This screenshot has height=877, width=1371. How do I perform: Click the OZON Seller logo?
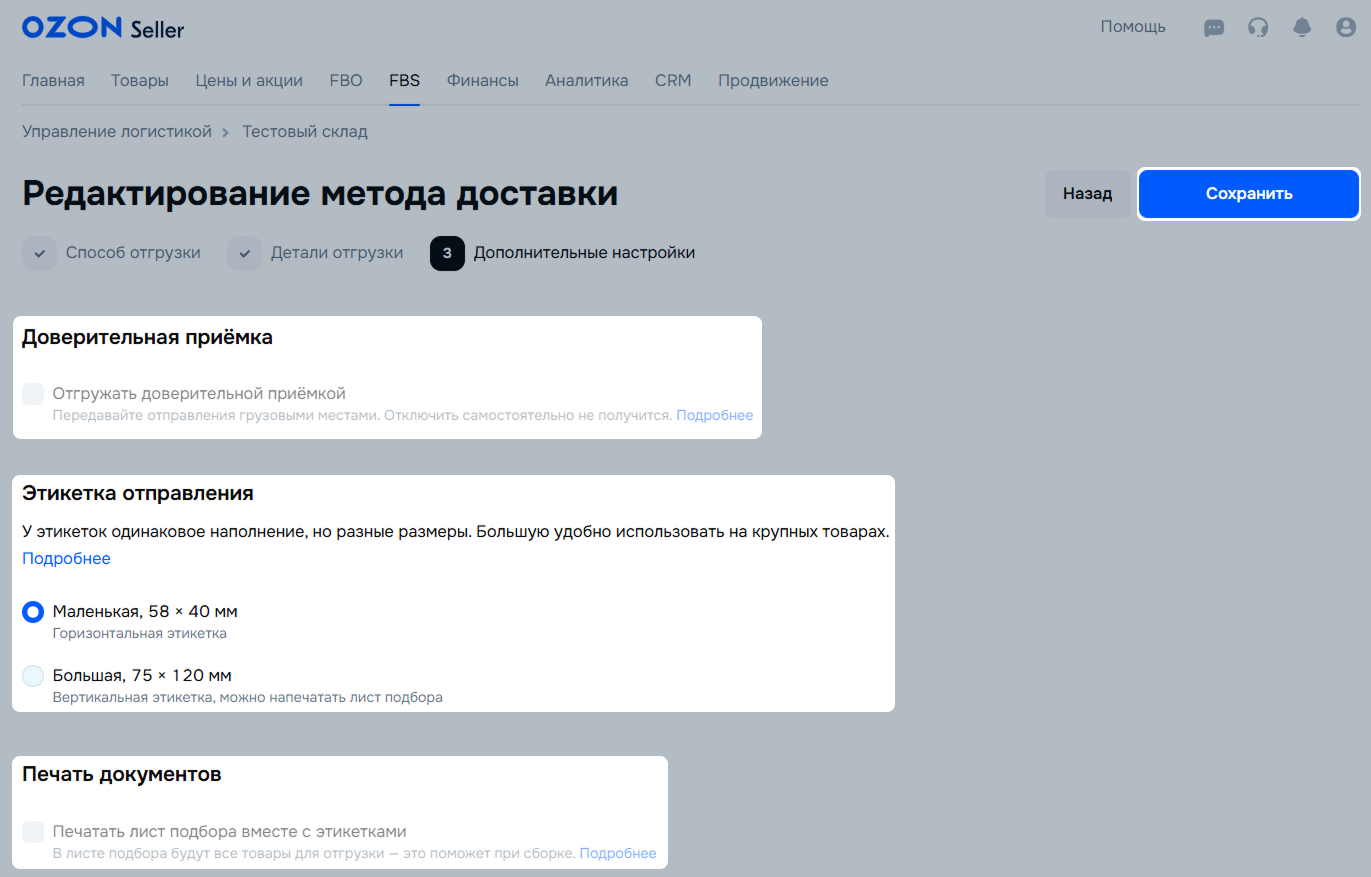(103, 28)
